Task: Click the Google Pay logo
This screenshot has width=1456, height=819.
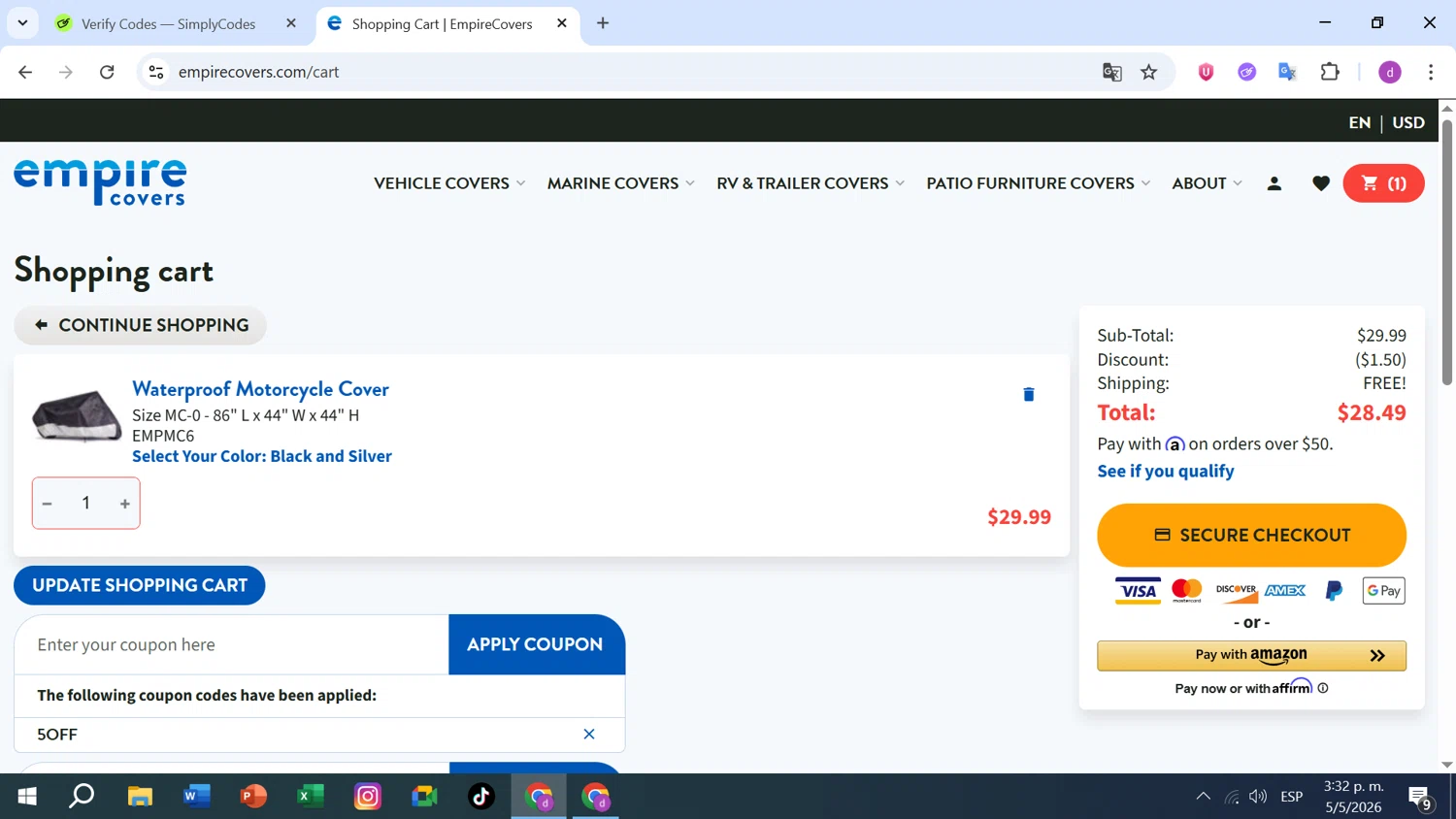Action: coord(1383,590)
